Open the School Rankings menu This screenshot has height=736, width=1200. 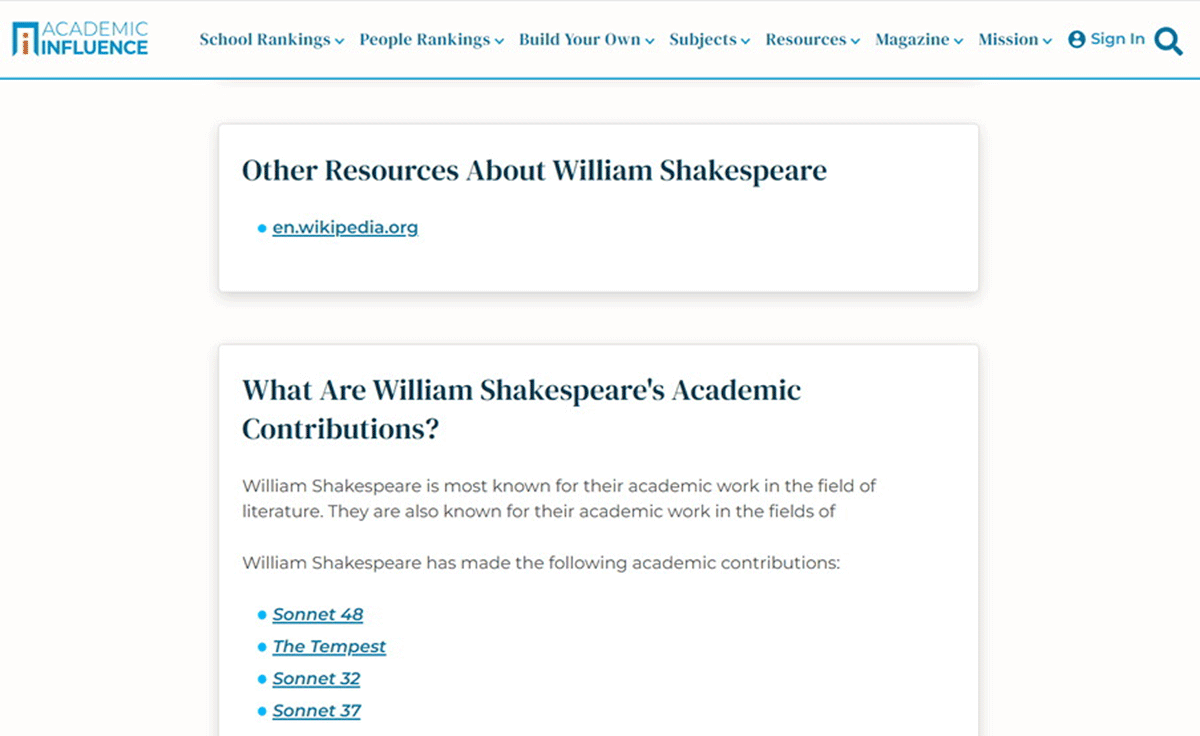click(x=264, y=40)
